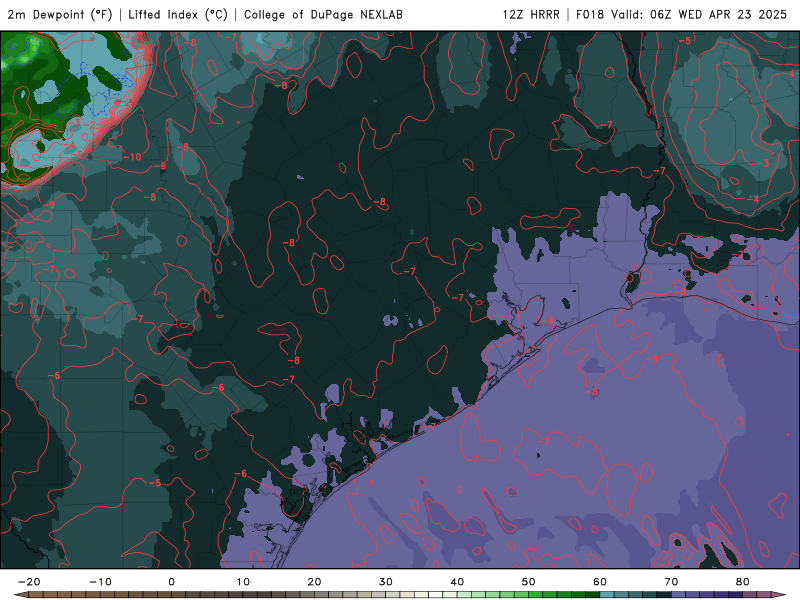
Task: Click the -10 label on the color scale
Action: (x=100, y=582)
